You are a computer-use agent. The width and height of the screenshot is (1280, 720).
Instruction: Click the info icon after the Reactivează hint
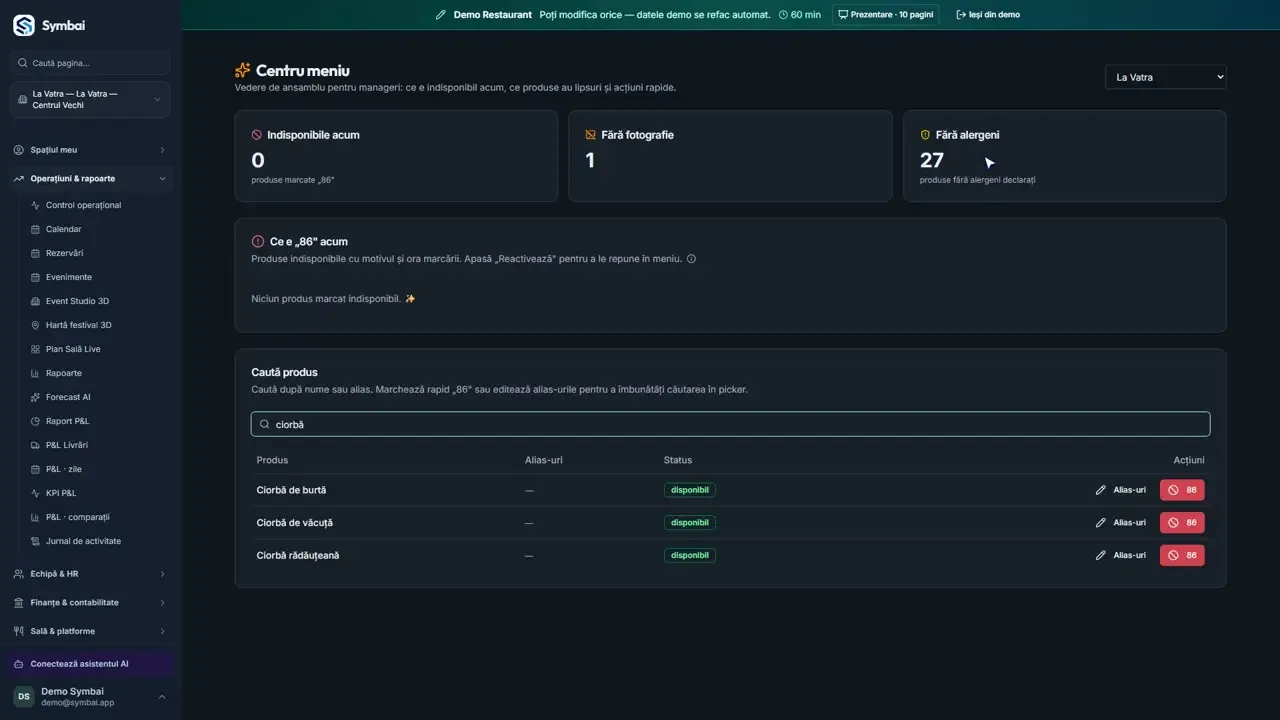coord(691,259)
